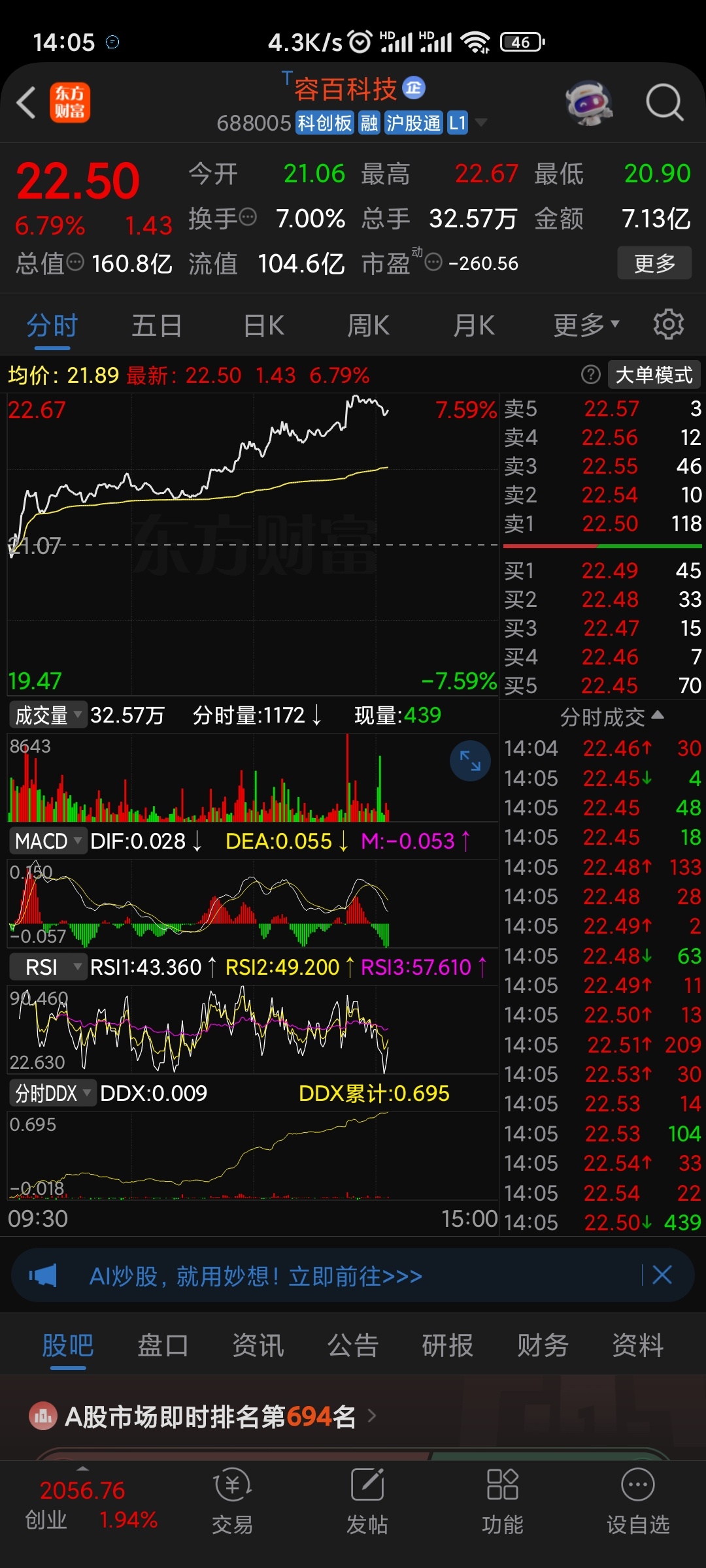706x1568 pixels.
Task: Open the 成交量 indicator dropdown
Action: [47, 715]
